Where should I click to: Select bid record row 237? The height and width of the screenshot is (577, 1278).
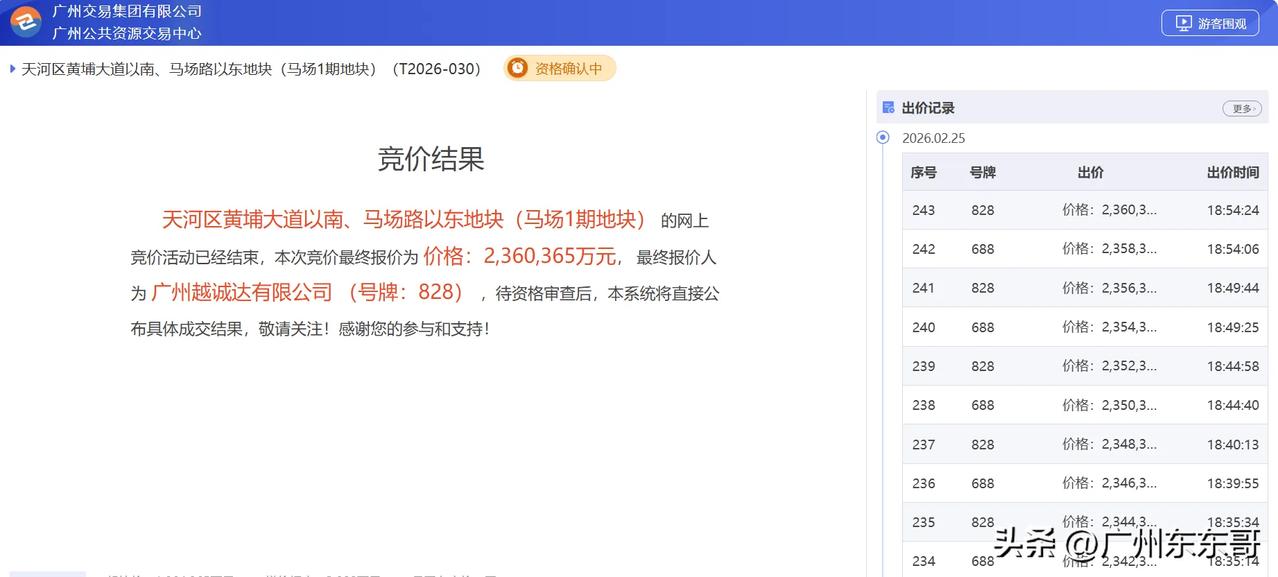click(x=1085, y=444)
